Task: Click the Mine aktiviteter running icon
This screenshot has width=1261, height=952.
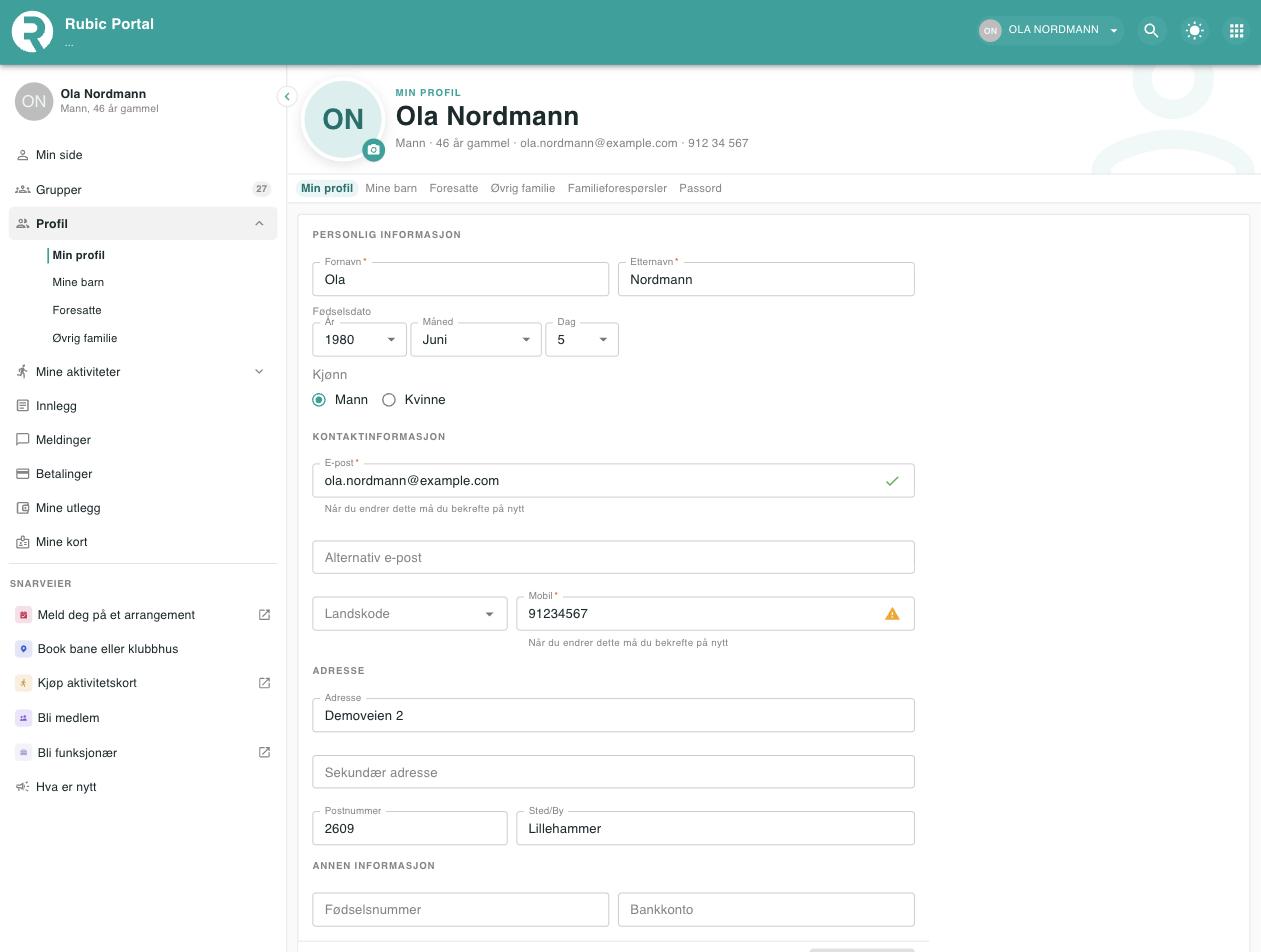Action: pyautogui.click(x=23, y=372)
